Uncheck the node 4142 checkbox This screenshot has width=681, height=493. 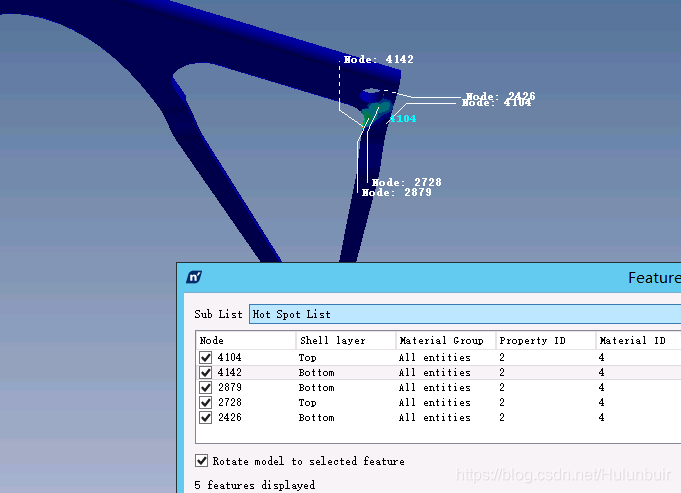(205, 372)
